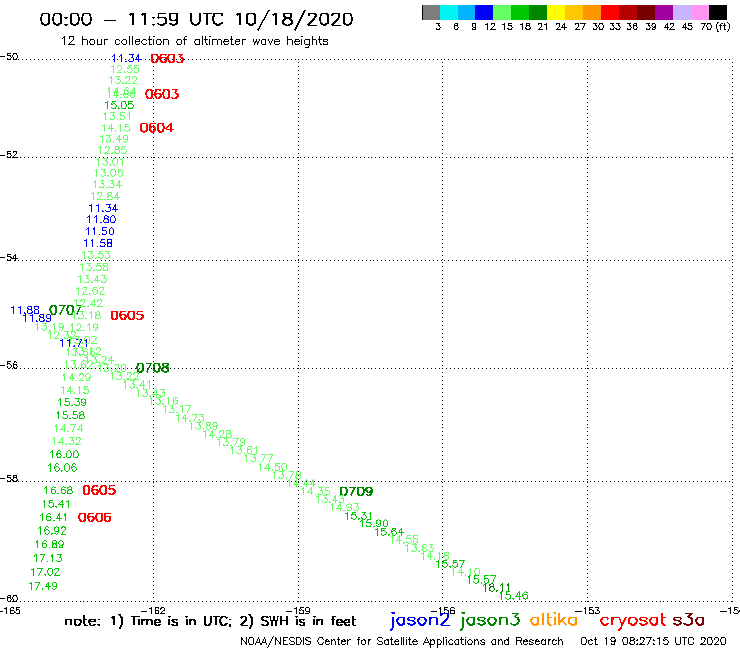Click the orange swatch above label 30
740x650 pixels.
coord(592,12)
